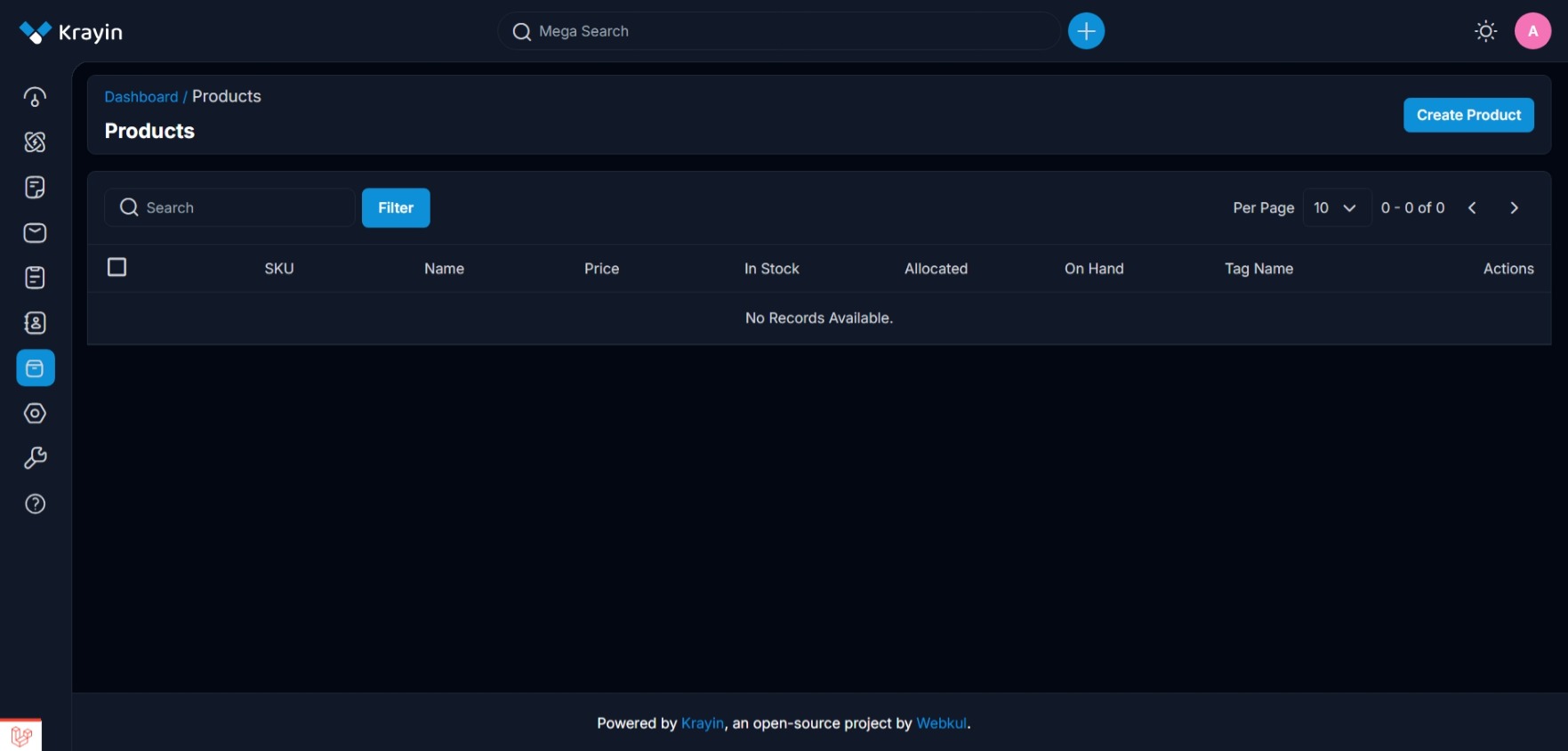Open the Activities sidebar icon
Image resolution: width=1568 pixels, height=751 pixels.
[35, 278]
